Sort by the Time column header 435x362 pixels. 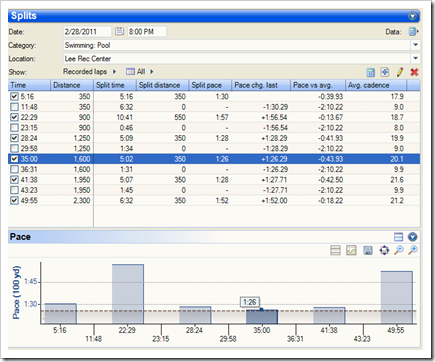click(x=29, y=85)
